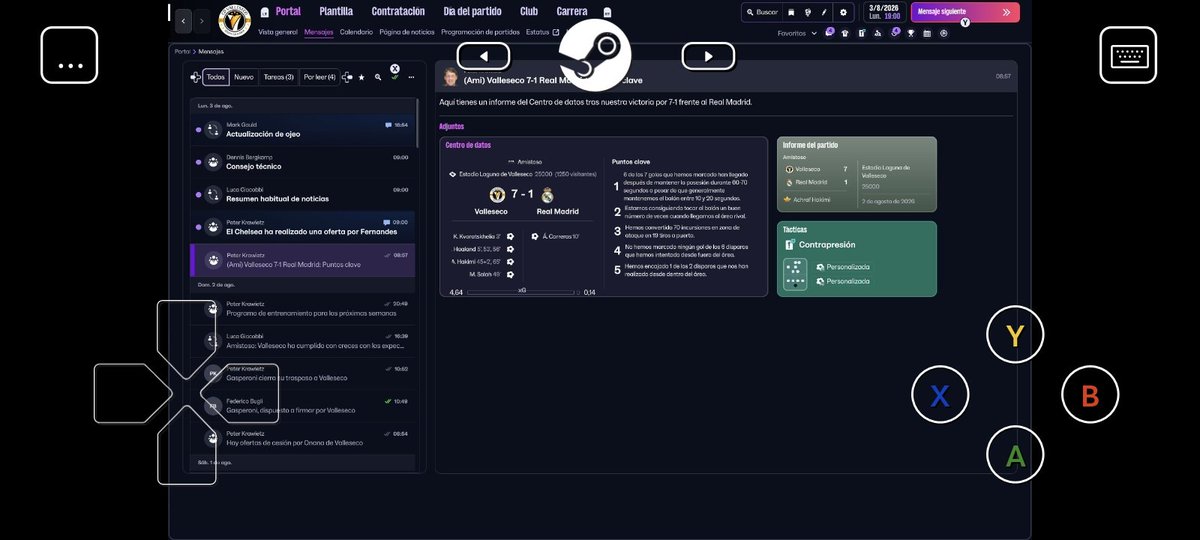Image resolution: width=1200 pixels, height=540 pixels.
Task: Click the forward navigation arrow
Action: point(202,20)
